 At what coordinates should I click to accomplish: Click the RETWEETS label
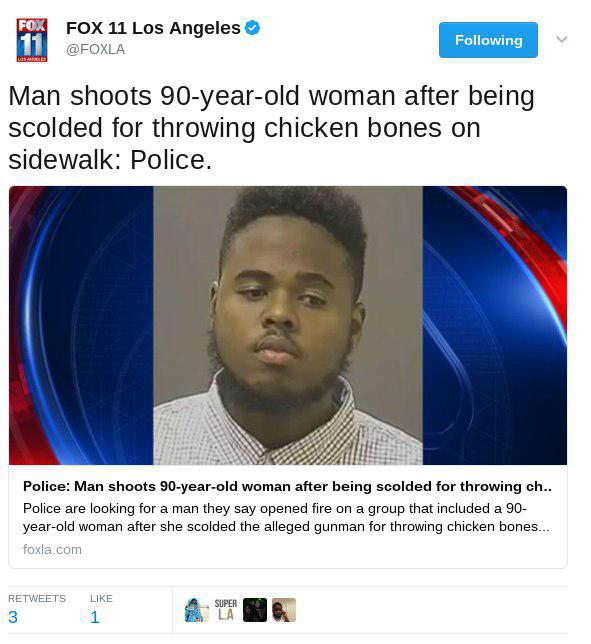37,598
